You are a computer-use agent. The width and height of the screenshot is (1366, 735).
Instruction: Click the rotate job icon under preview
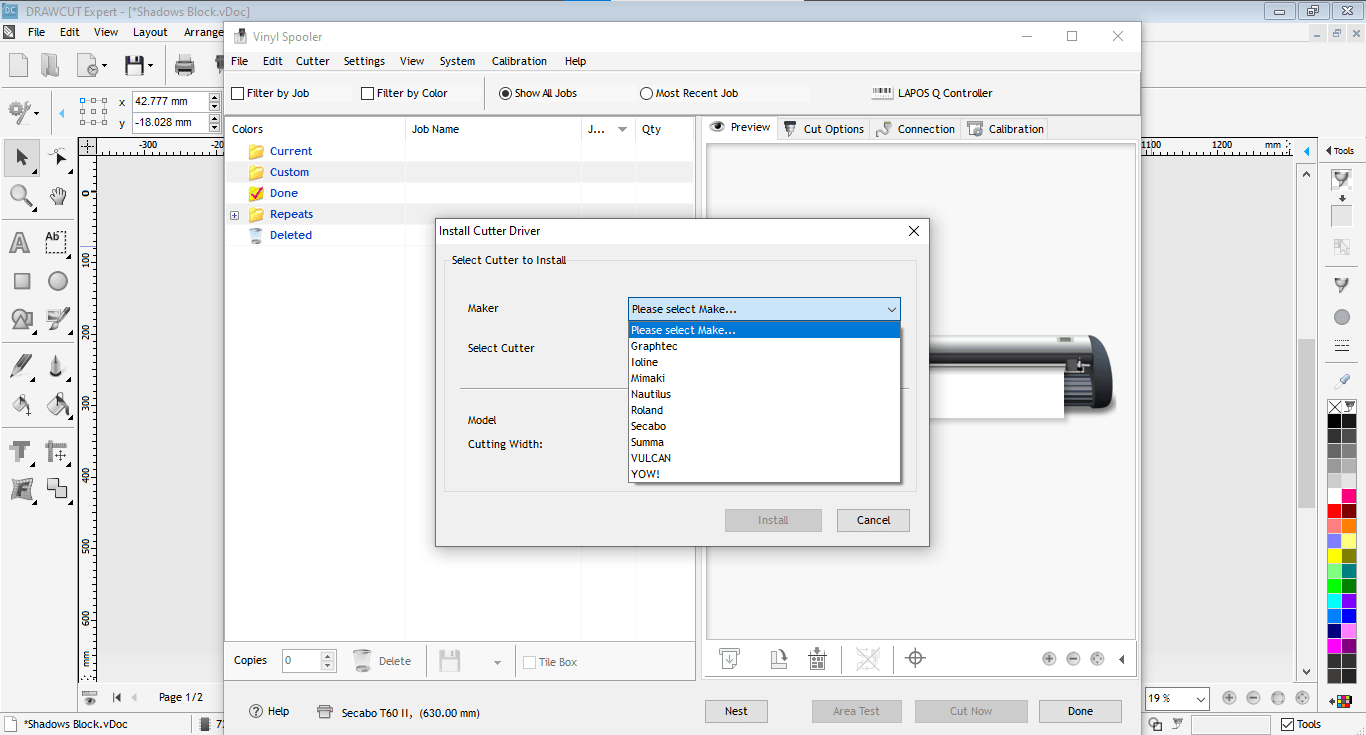coord(780,658)
